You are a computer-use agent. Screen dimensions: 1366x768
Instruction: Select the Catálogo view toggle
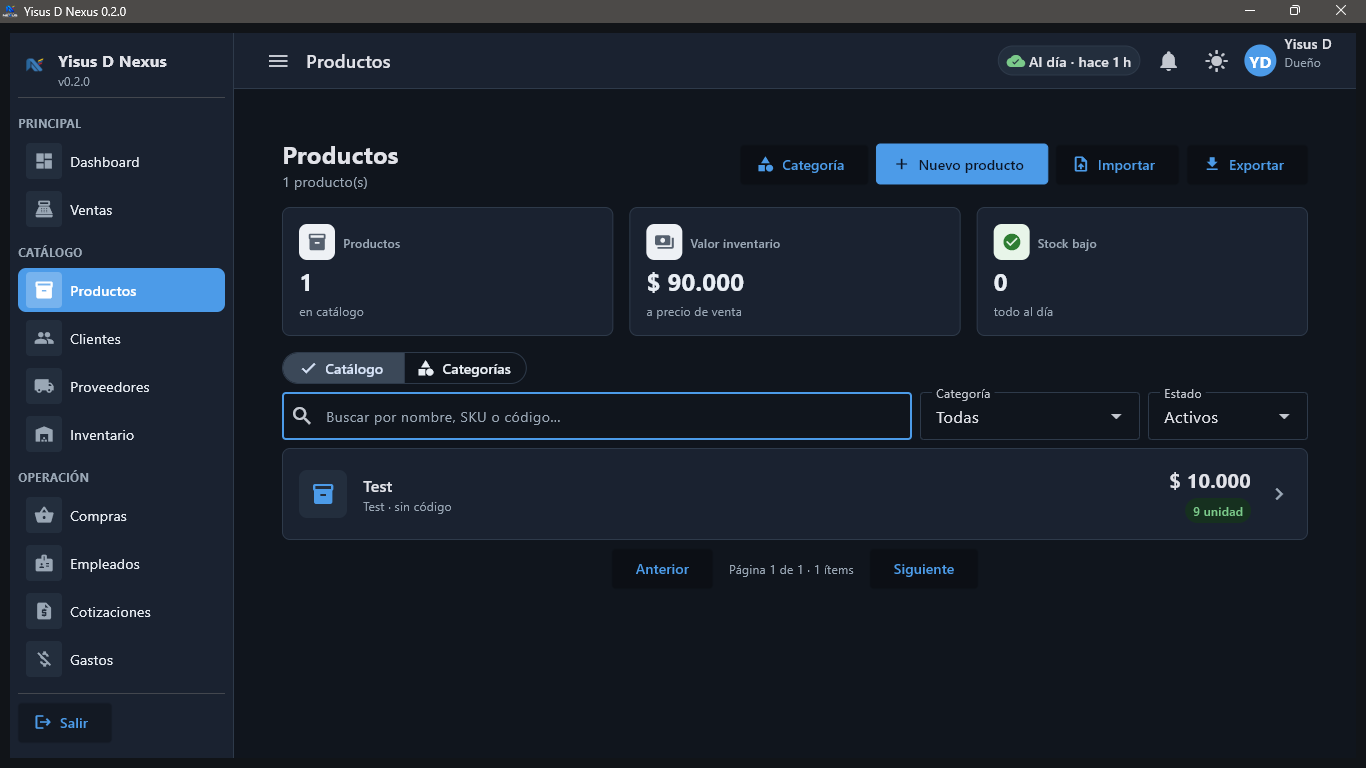[x=343, y=369]
